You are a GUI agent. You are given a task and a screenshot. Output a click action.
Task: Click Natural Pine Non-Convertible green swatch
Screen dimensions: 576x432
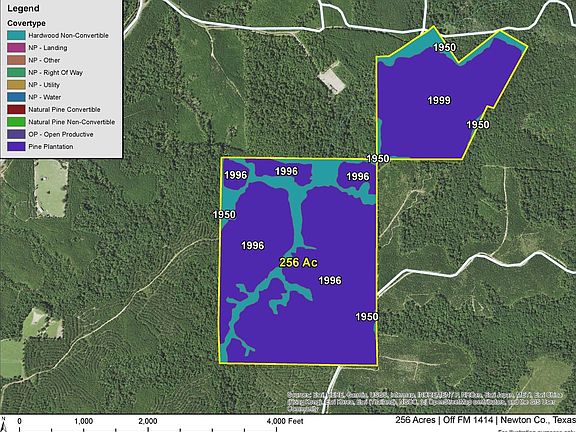[16, 122]
